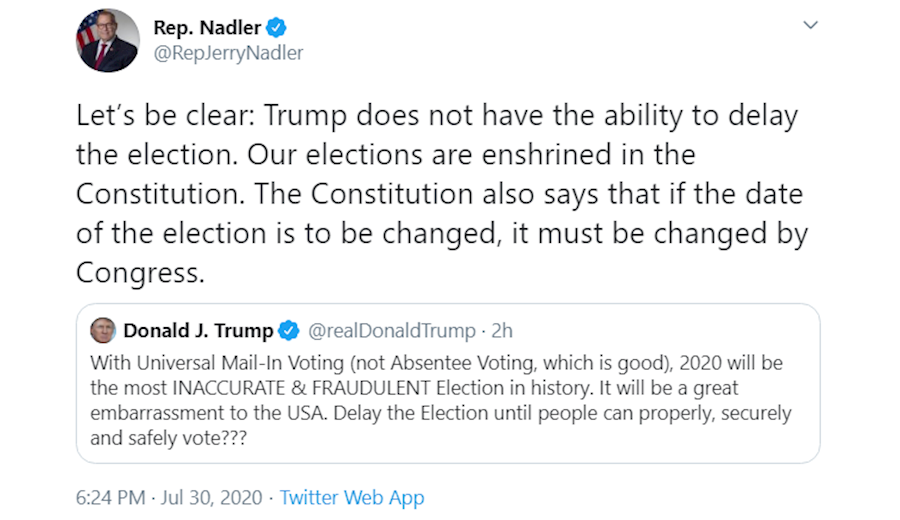Click "INACCURATE & FRAUDULENT" in the quoted tweet
Screen dimensions: 900x520
click(281, 388)
